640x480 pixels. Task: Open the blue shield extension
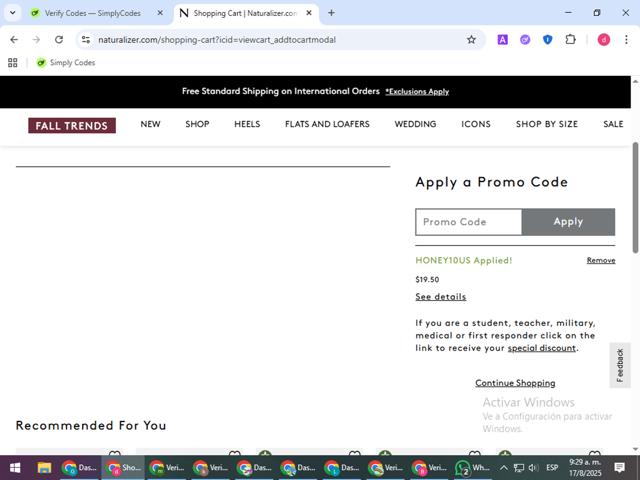pos(547,40)
